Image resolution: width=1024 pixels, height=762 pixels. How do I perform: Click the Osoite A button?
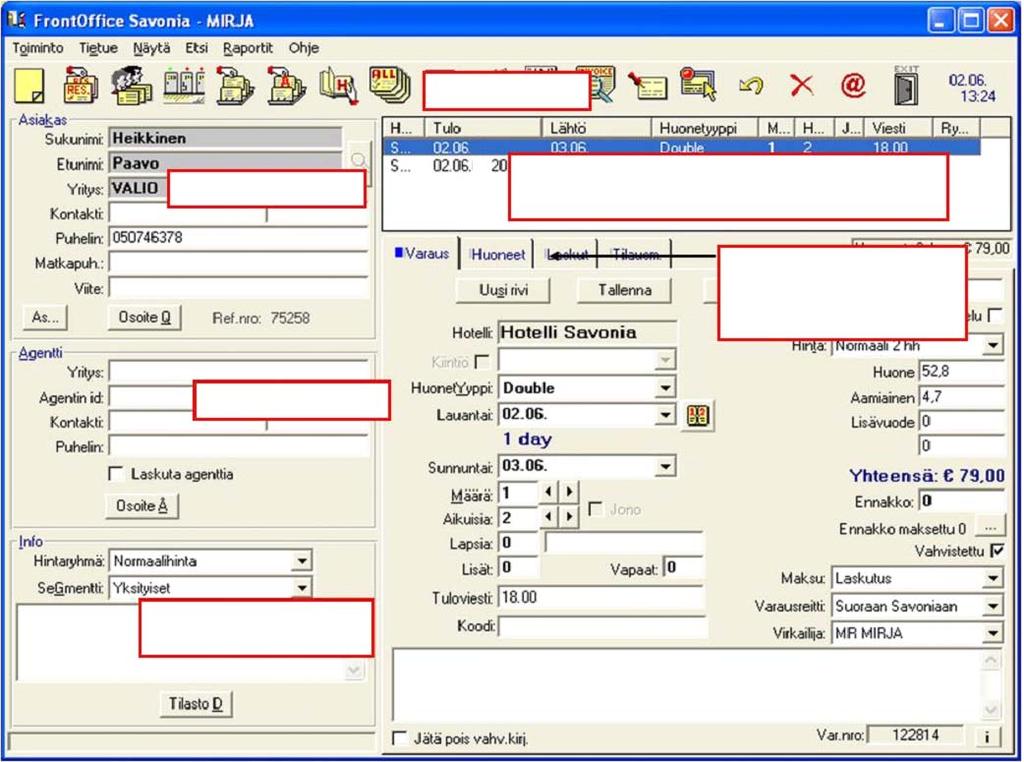tap(142, 505)
